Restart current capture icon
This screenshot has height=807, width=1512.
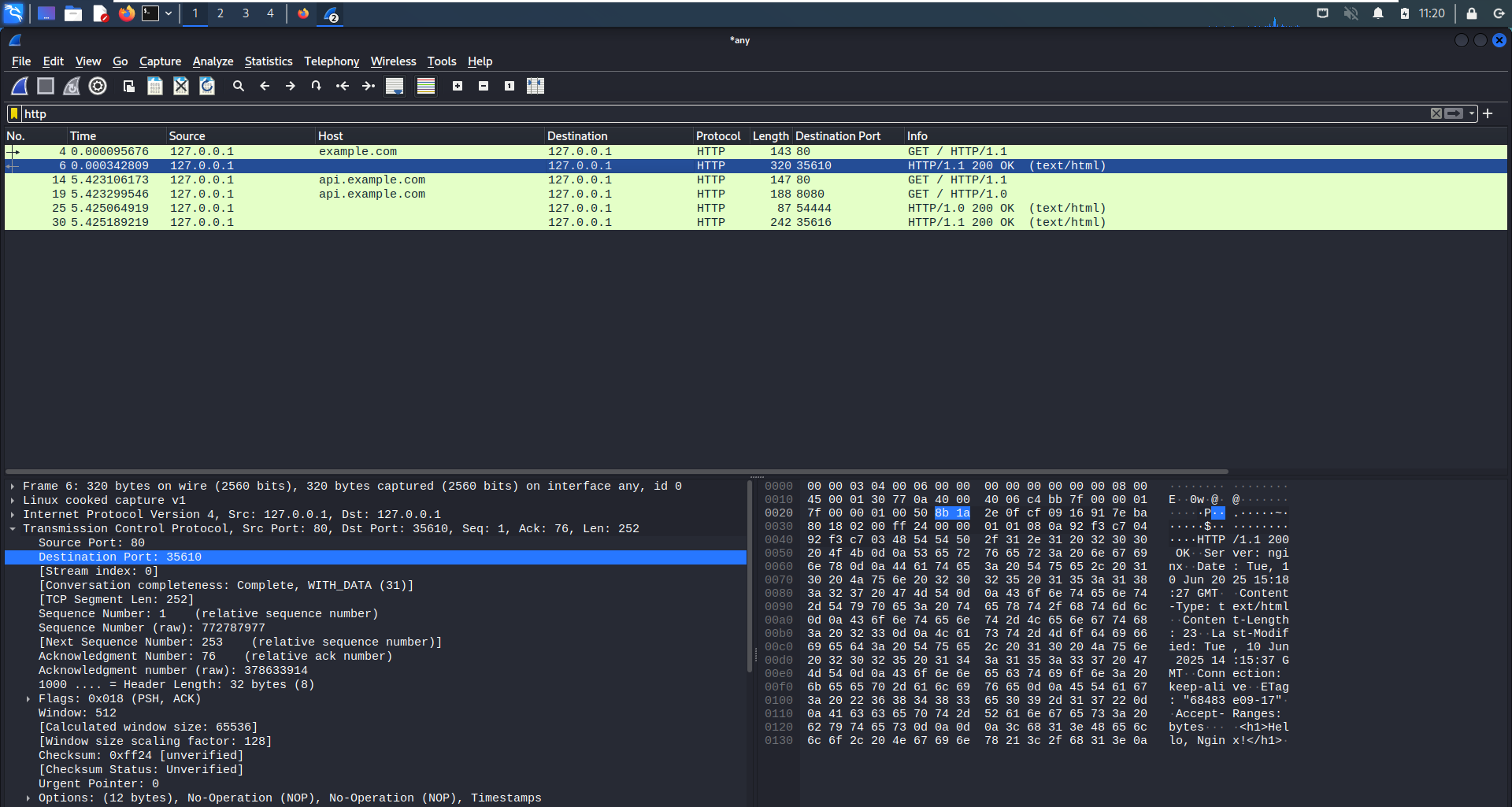tap(72, 86)
